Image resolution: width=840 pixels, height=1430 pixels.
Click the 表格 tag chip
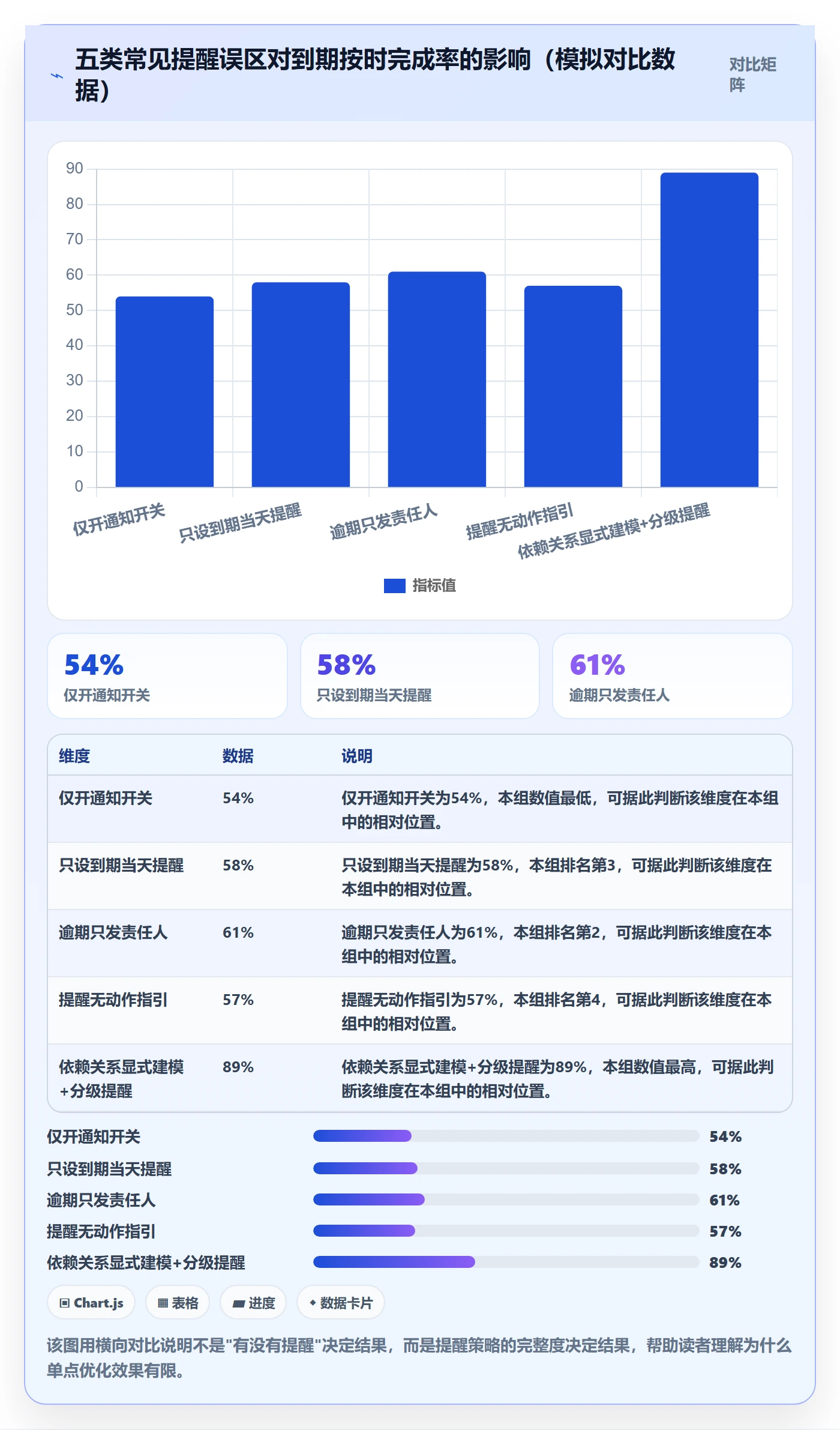[x=178, y=1303]
